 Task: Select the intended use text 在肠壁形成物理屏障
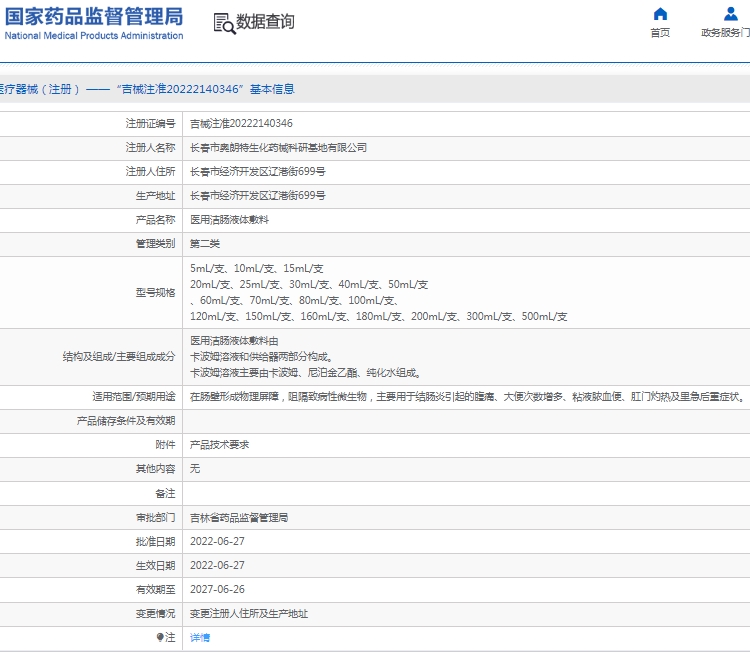tap(467, 397)
